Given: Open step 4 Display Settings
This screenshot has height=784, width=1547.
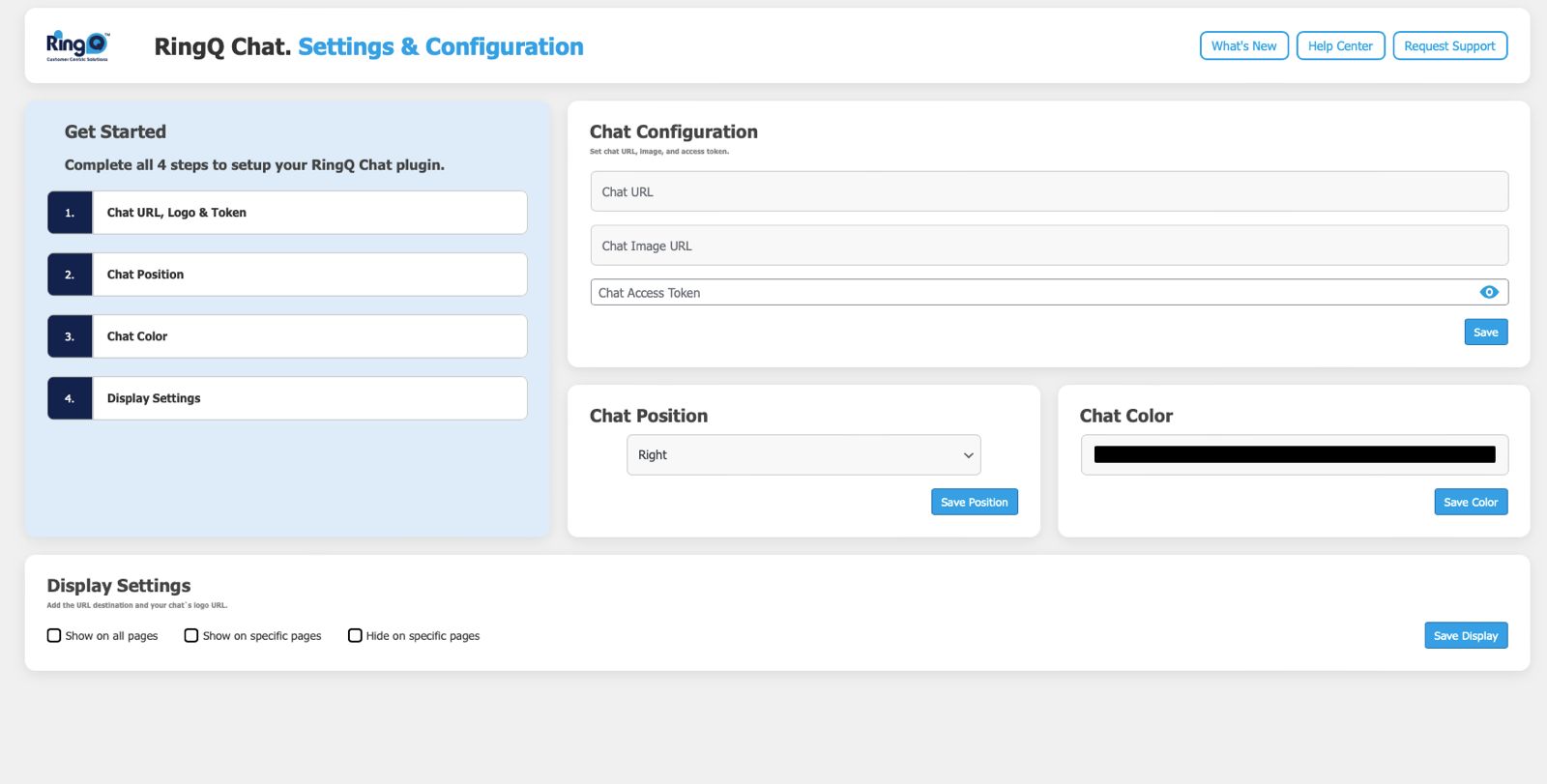Looking at the screenshot, I should 287,398.
